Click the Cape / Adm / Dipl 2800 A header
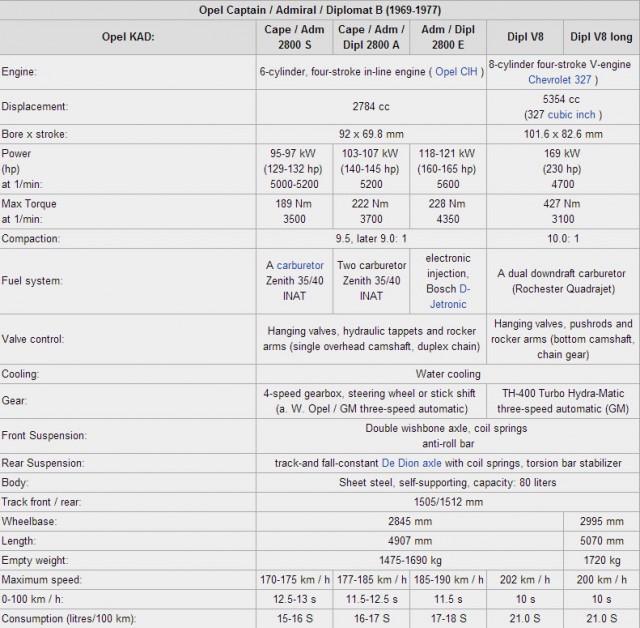The image size is (640, 628). [x=371, y=37]
